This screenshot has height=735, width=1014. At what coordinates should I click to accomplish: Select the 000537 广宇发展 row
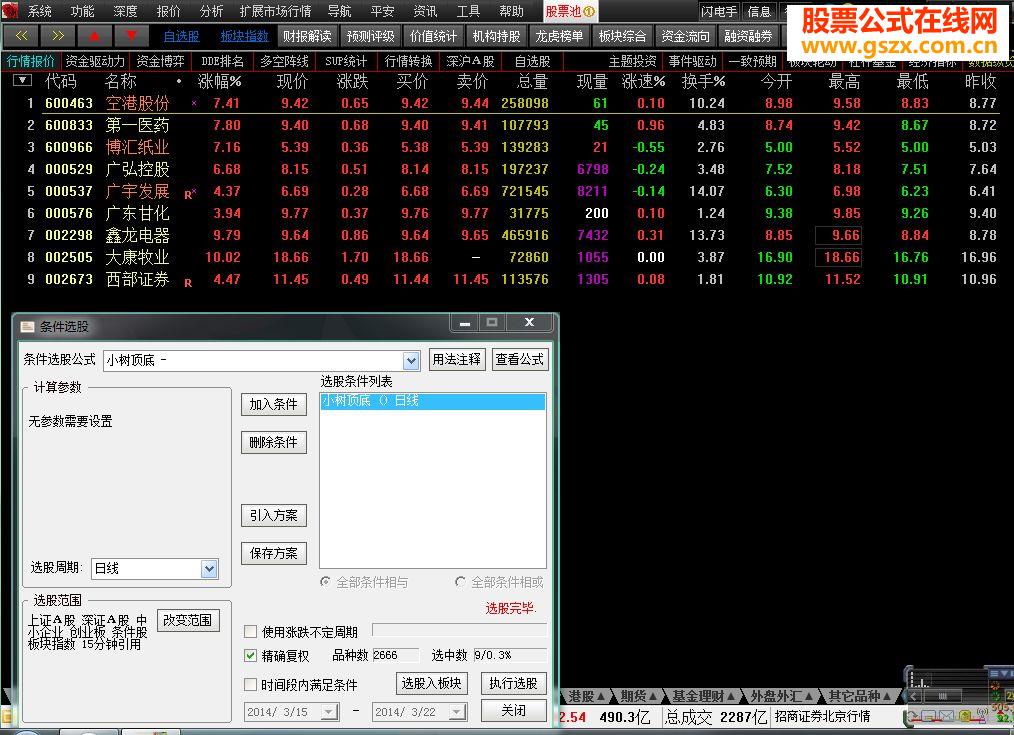pyautogui.click(x=507, y=191)
